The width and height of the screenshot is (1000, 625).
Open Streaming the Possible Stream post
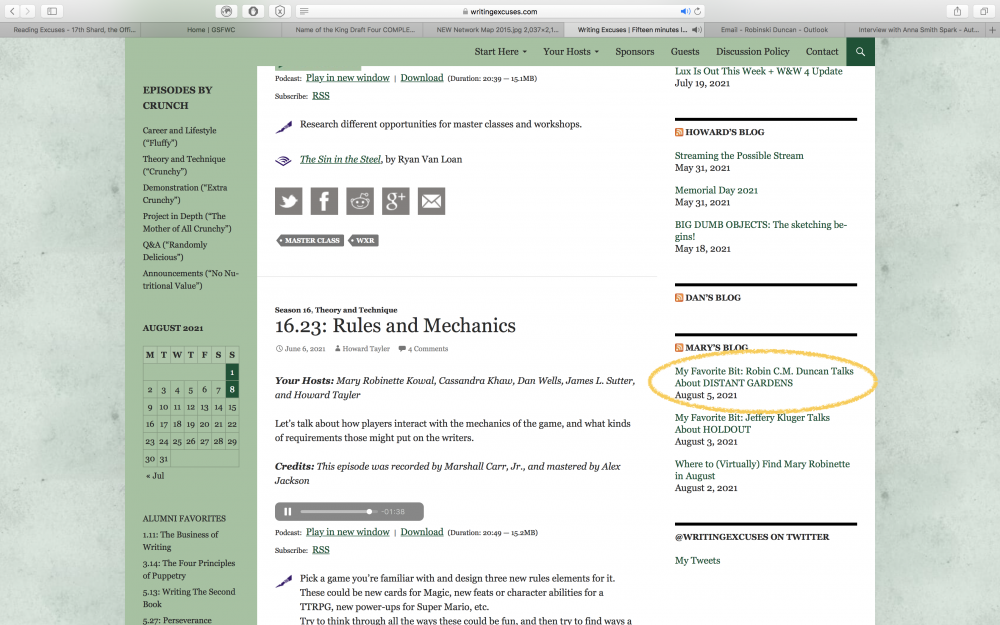[x=739, y=156]
